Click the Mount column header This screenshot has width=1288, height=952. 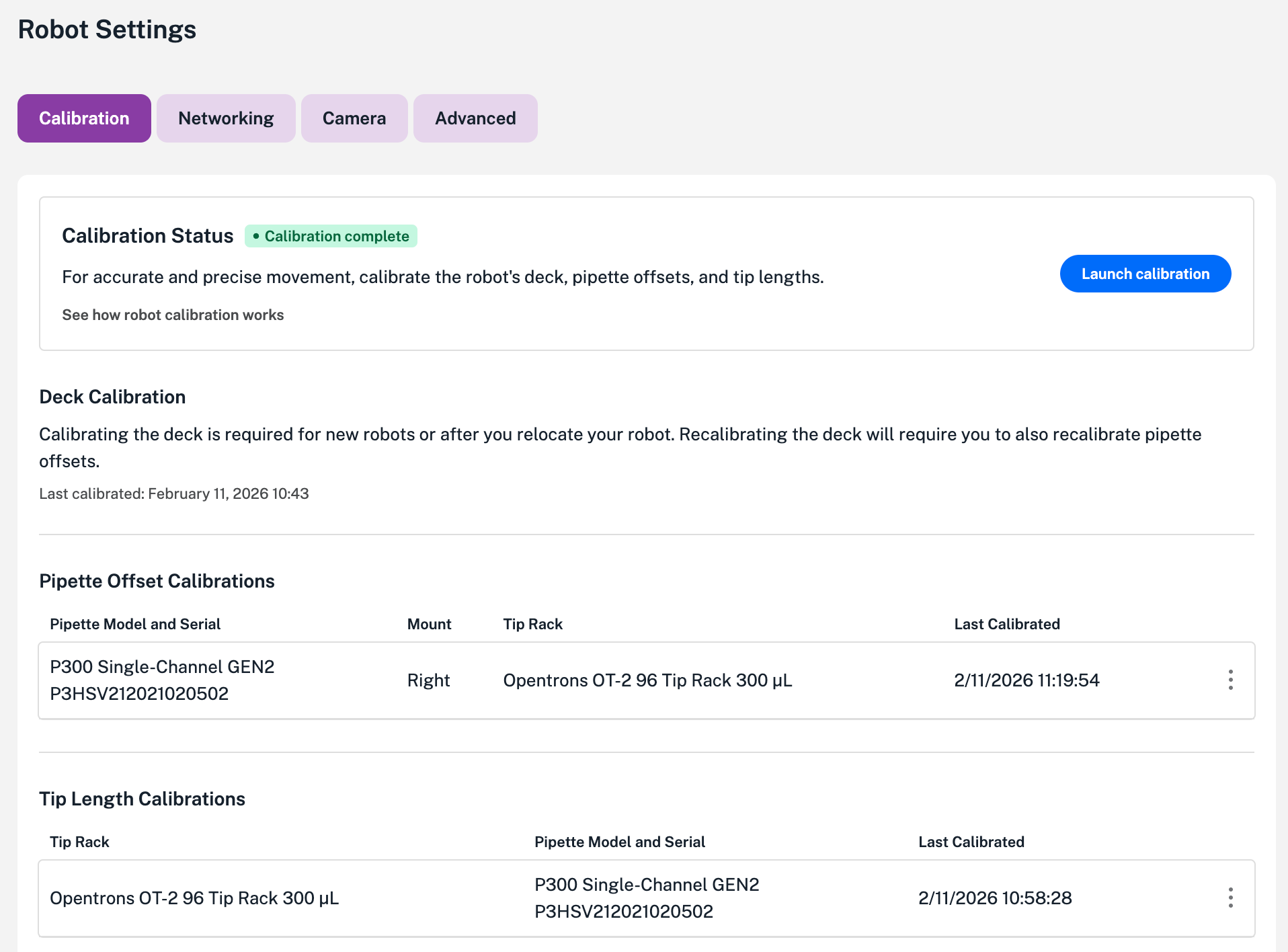(429, 624)
